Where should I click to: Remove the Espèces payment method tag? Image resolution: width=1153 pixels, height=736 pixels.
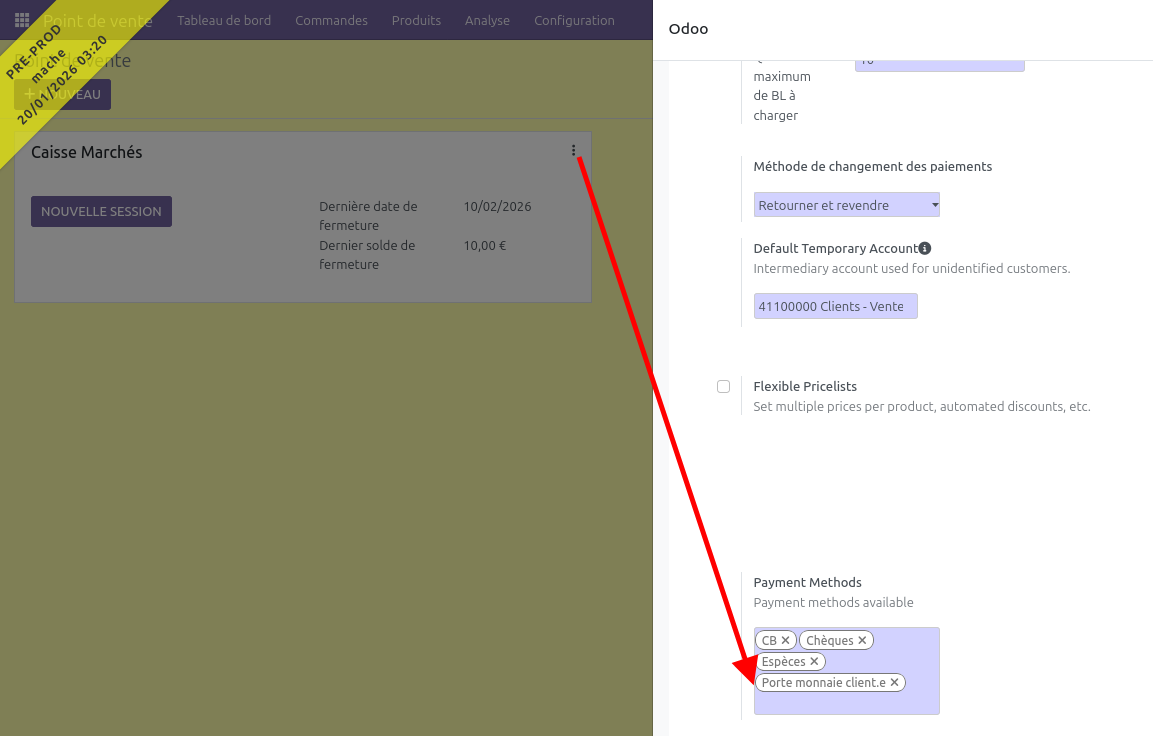pos(814,661)
